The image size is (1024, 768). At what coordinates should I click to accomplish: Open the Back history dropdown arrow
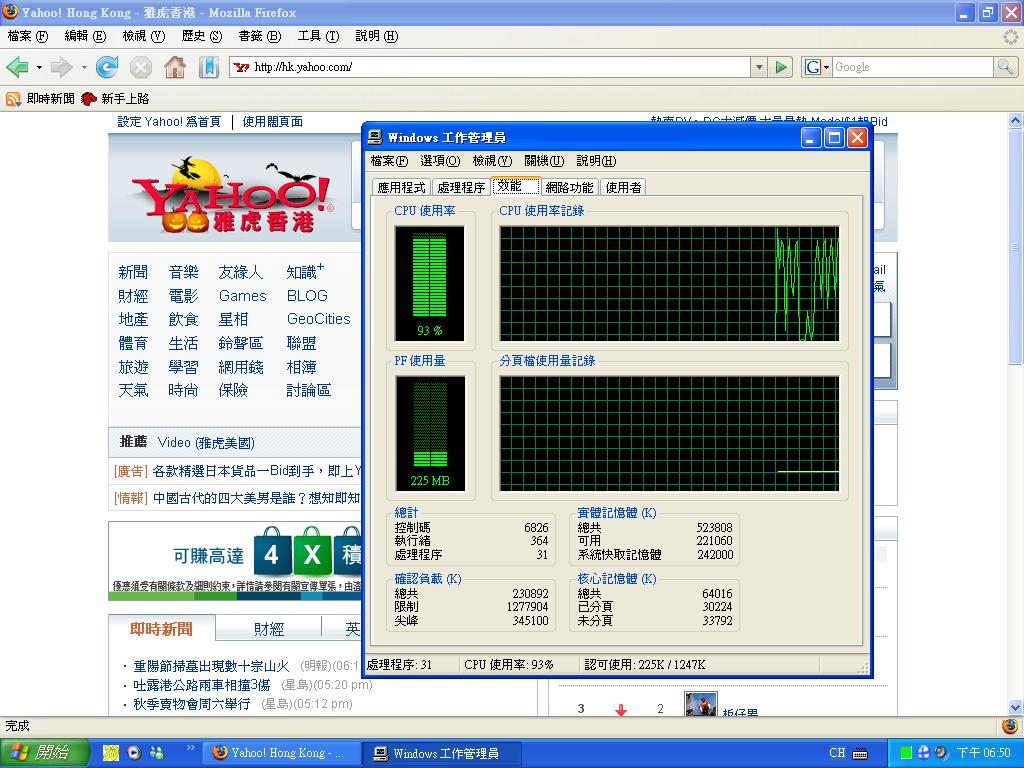pos(40,68)
